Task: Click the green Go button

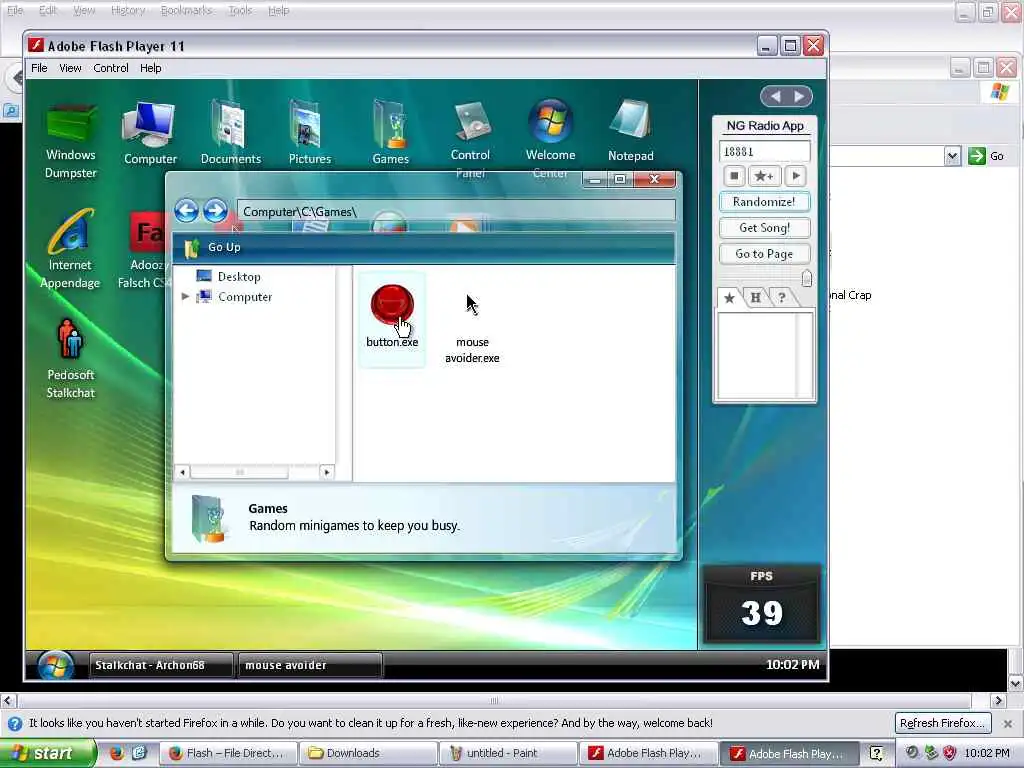Action: [986, 156]
